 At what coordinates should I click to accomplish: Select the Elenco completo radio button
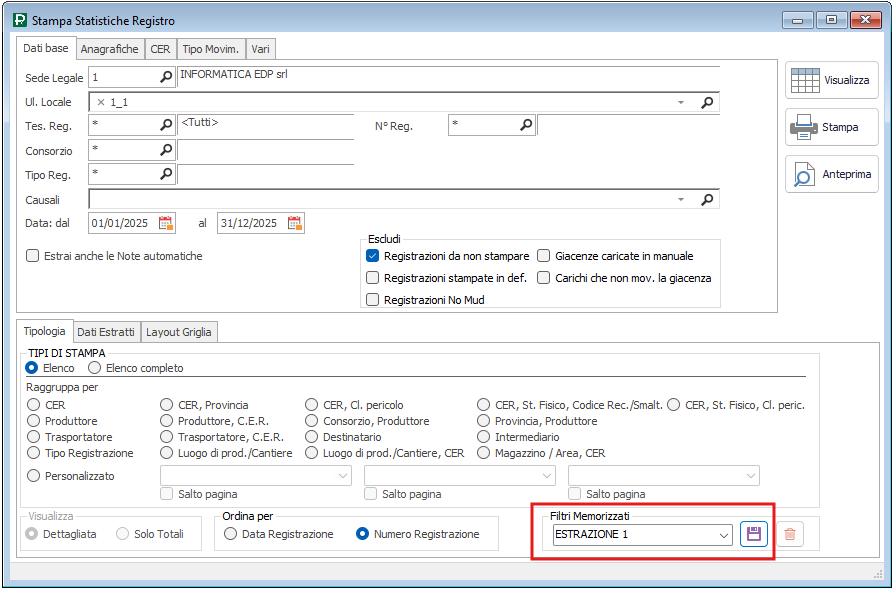click(96, 368)
